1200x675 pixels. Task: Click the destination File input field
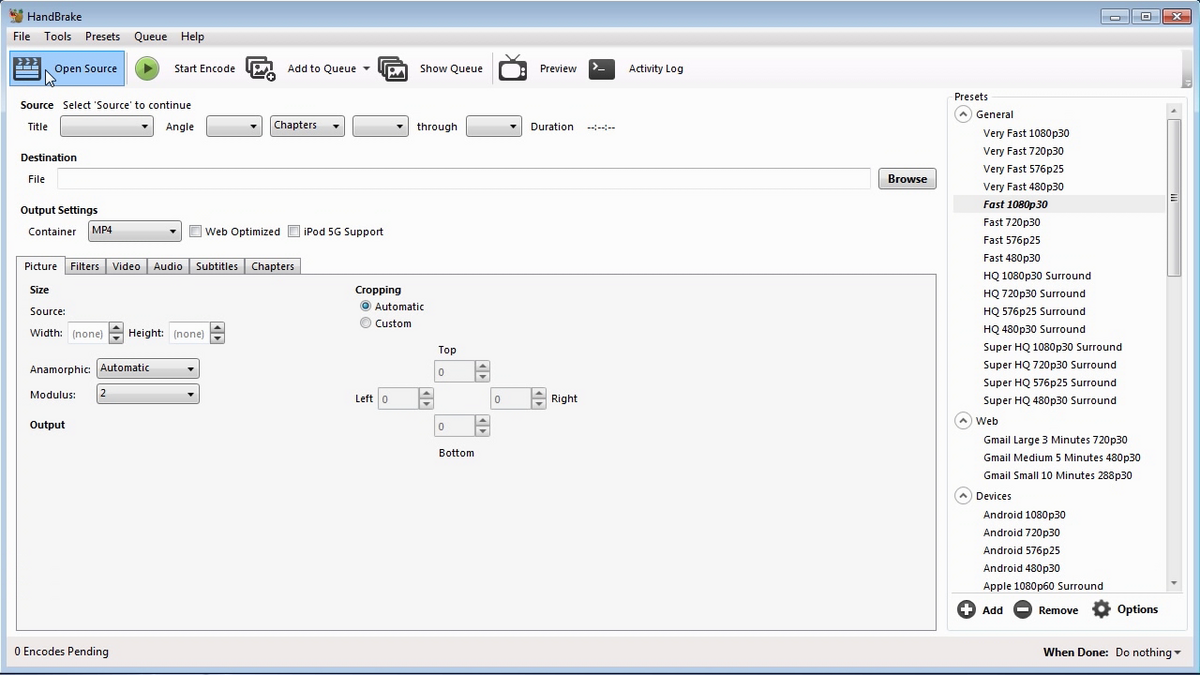point(464,179)
